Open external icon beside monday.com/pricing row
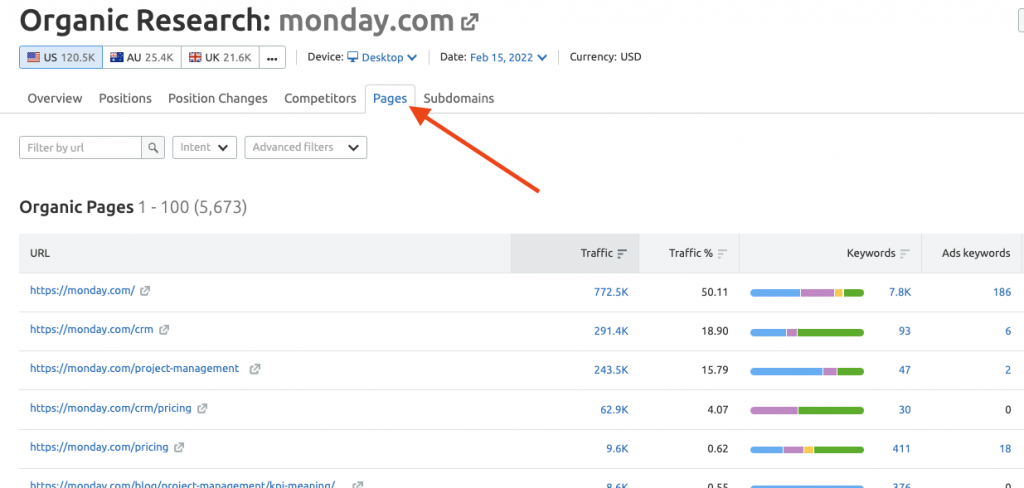 click(x=179, y=448)
